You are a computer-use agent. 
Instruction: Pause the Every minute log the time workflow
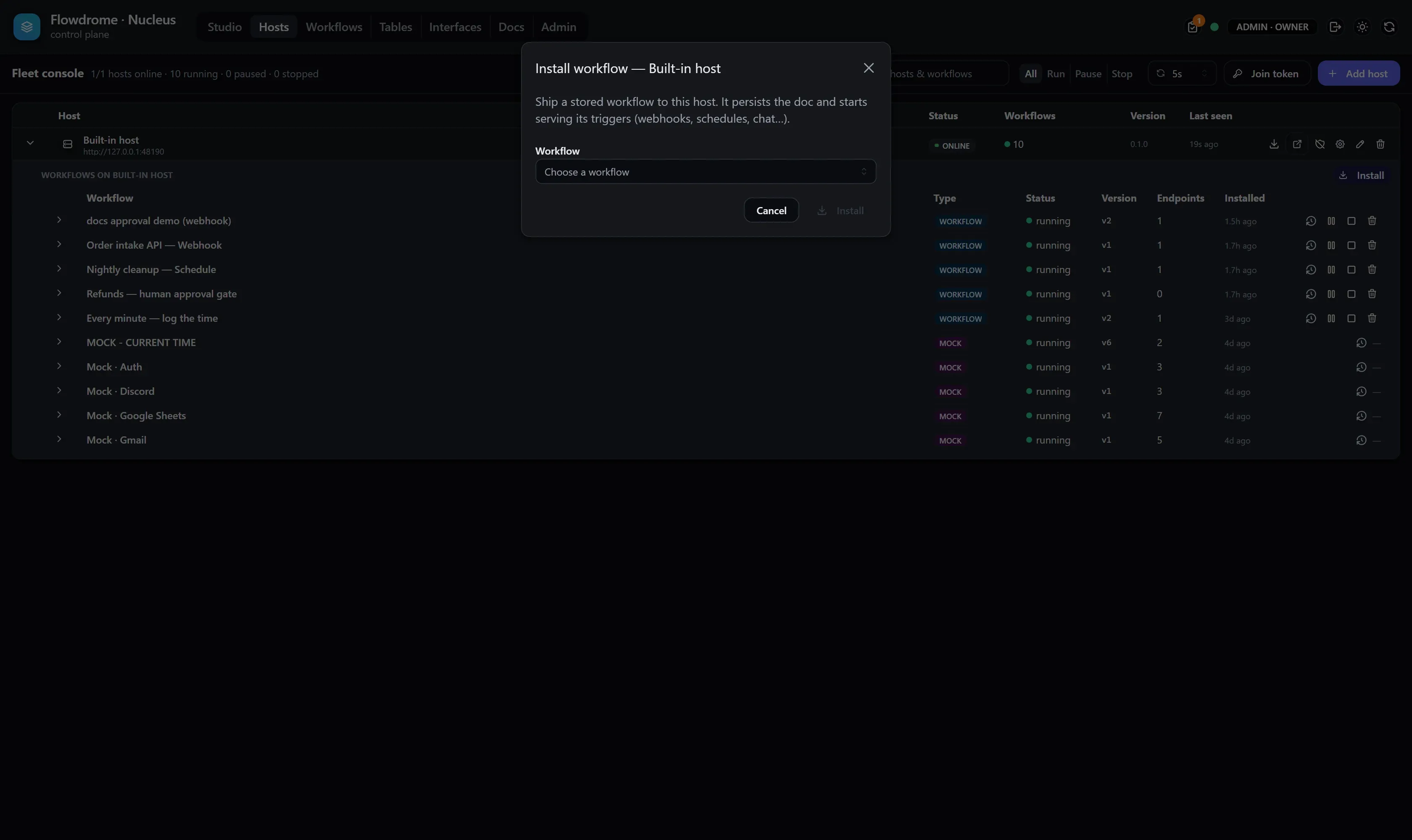[1331, 318]
